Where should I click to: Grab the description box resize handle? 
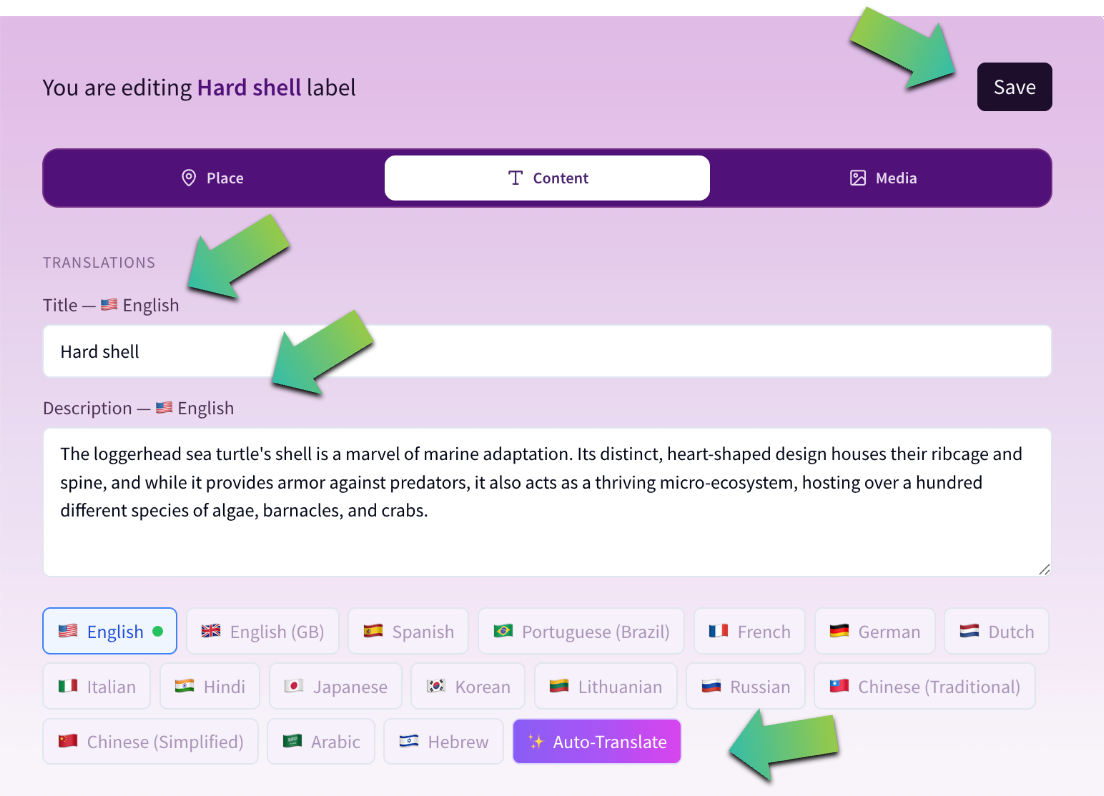pyautogui.click(x=1044, y=569)
